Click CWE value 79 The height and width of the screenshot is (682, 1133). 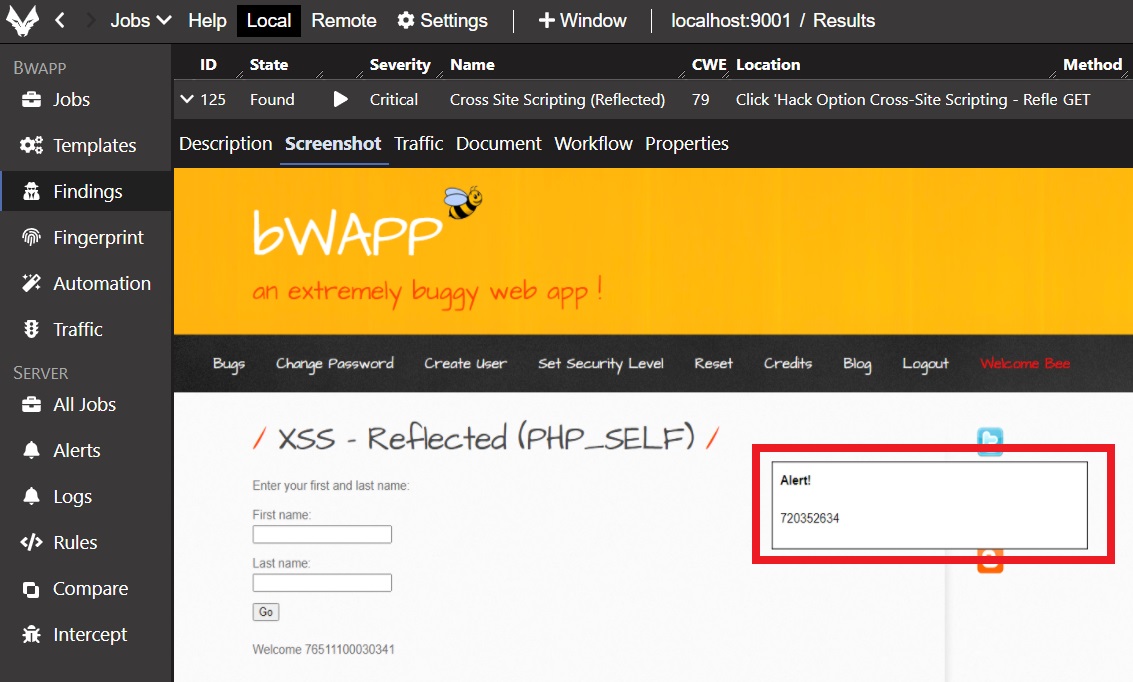tap(700, 100)
